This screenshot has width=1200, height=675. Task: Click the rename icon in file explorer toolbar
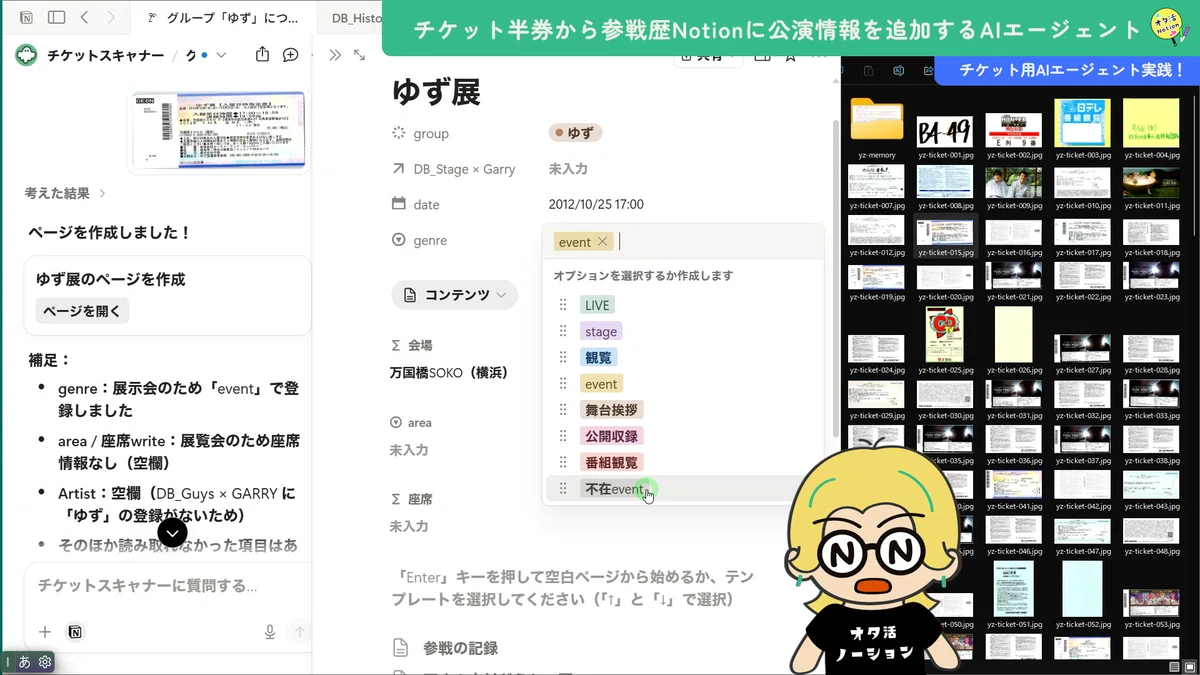pyautogui.click(x=898, y=70)
